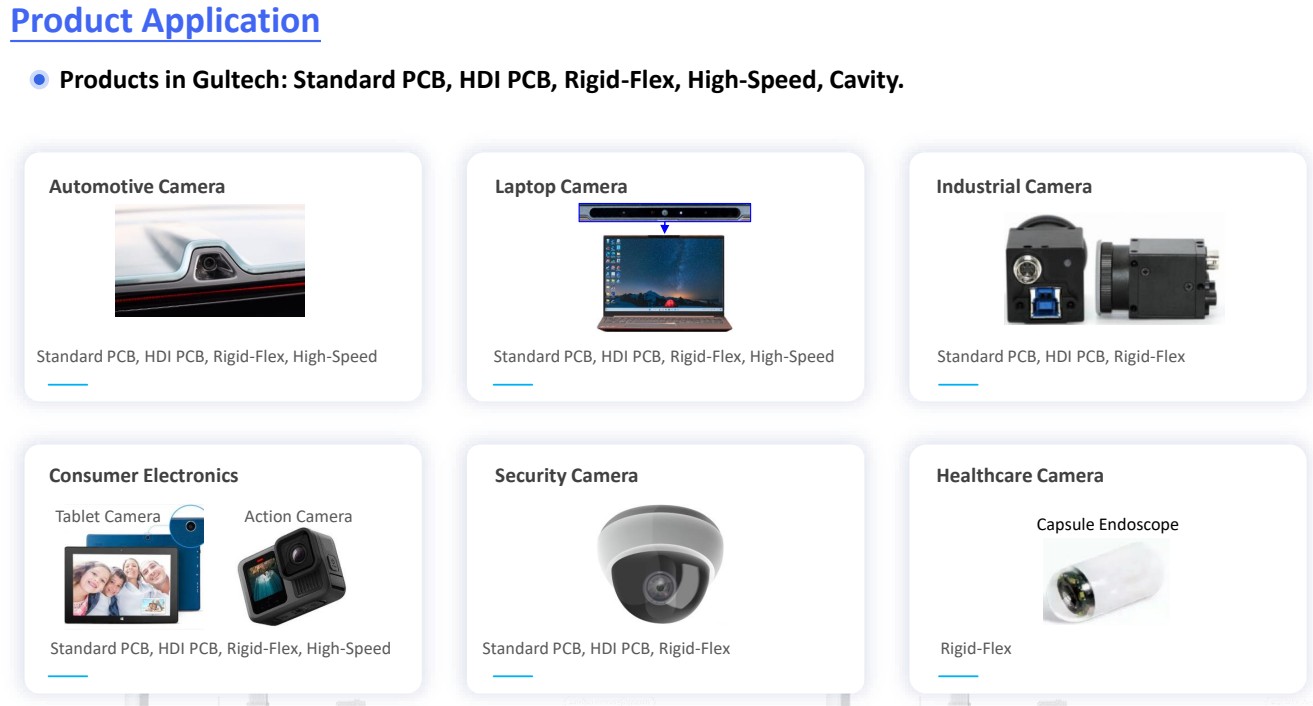
Task: Click the blue arrow pointing to laptop webcam
Action: [x=665, y=228]
